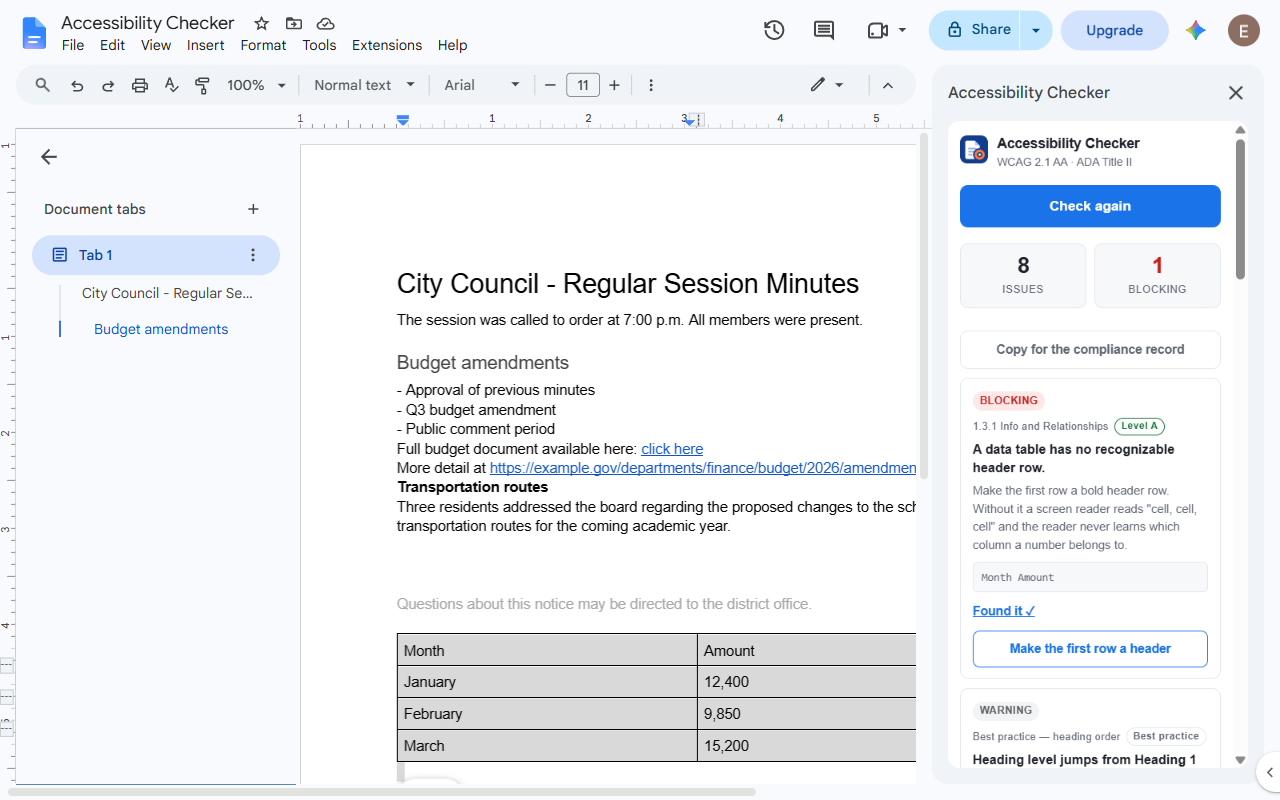Open the File menu
Image resolution: width=1280 pixels, height=800 pixels.
coord(73,45)
